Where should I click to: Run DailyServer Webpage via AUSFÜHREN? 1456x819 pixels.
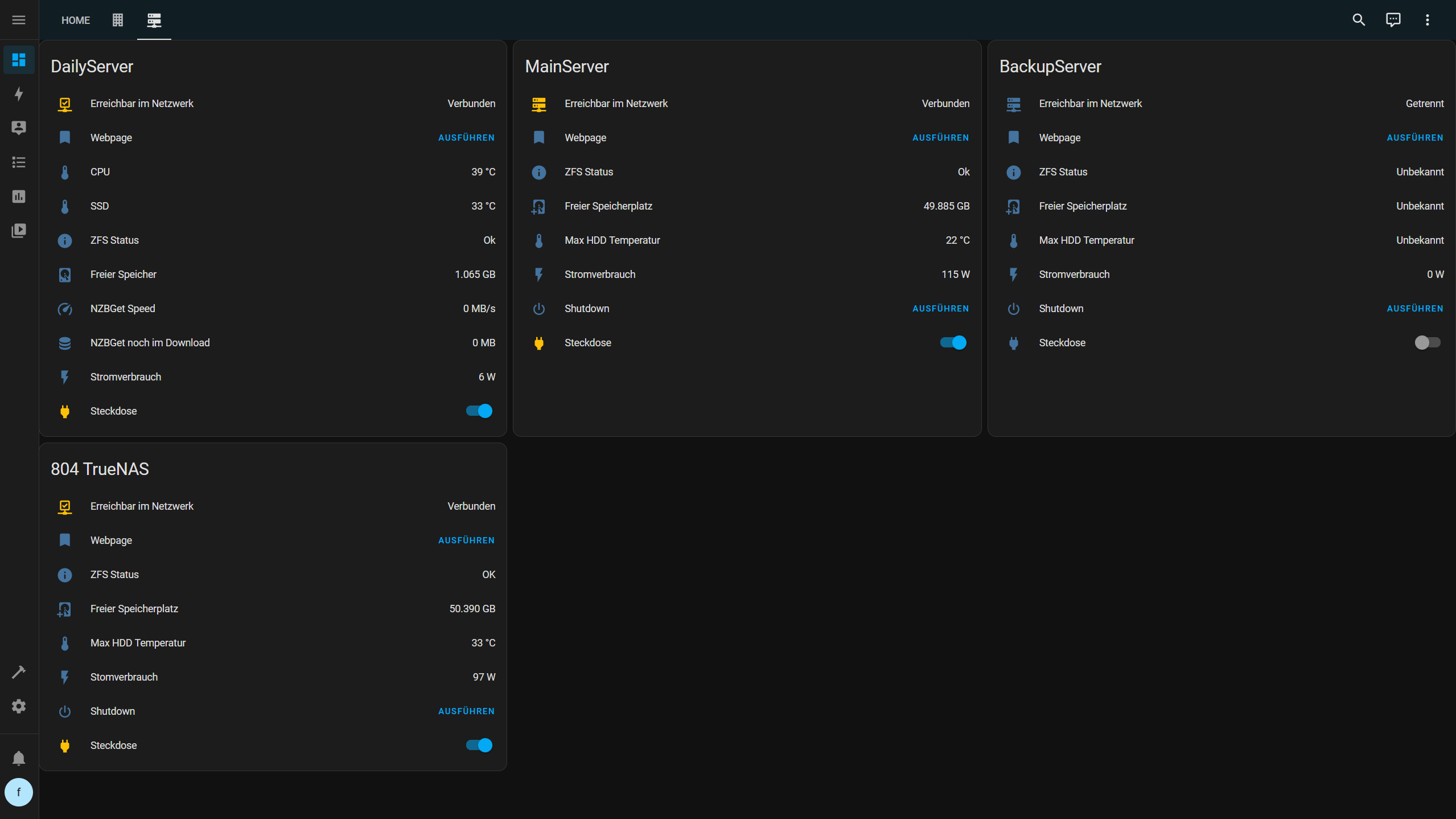(466, 137)
